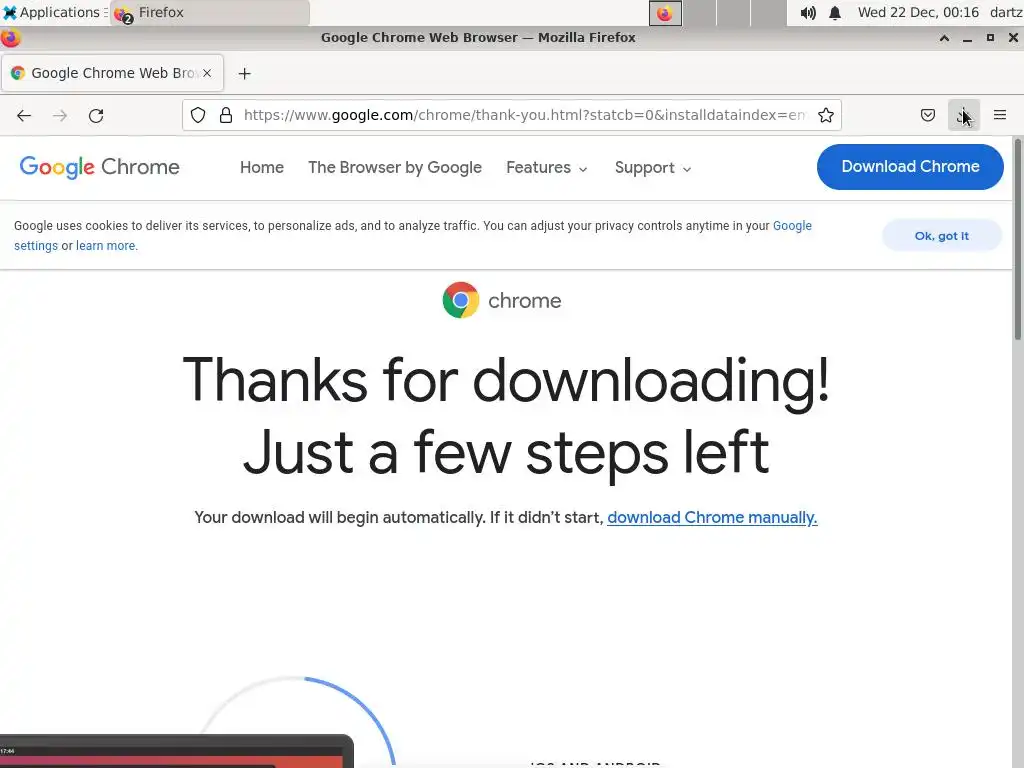The width and height of the screenshot is (1024, 768).
Task: Click the date and time clock
Action: pyautogui.click(x=918, y=12)
